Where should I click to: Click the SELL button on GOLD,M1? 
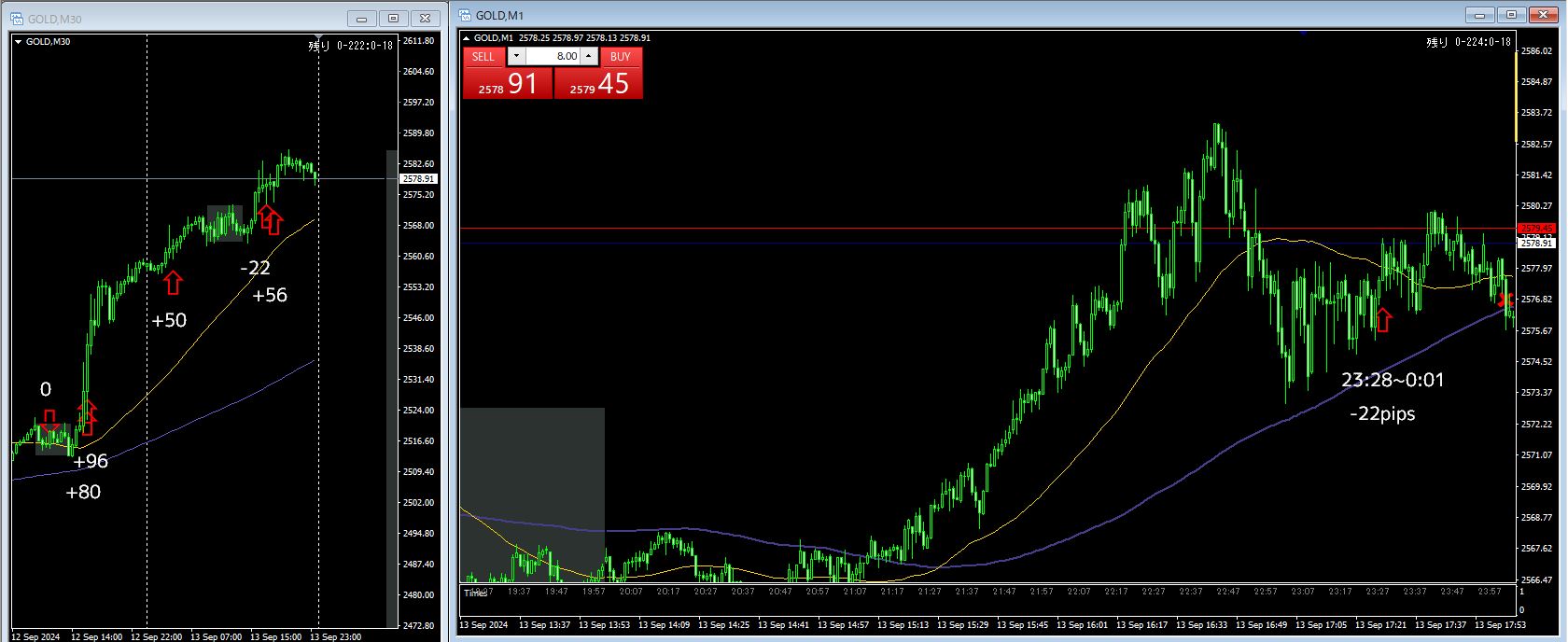pos(483,56)
